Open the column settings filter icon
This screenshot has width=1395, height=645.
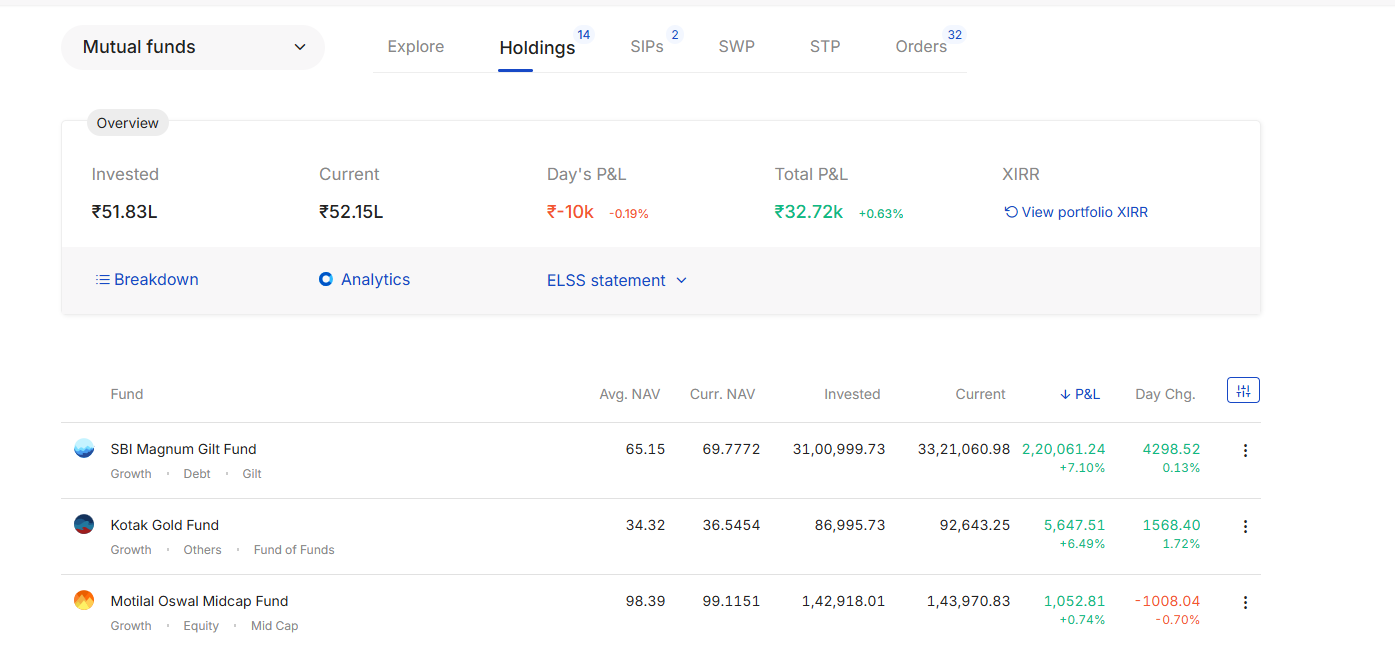[x=1243, y=391]
